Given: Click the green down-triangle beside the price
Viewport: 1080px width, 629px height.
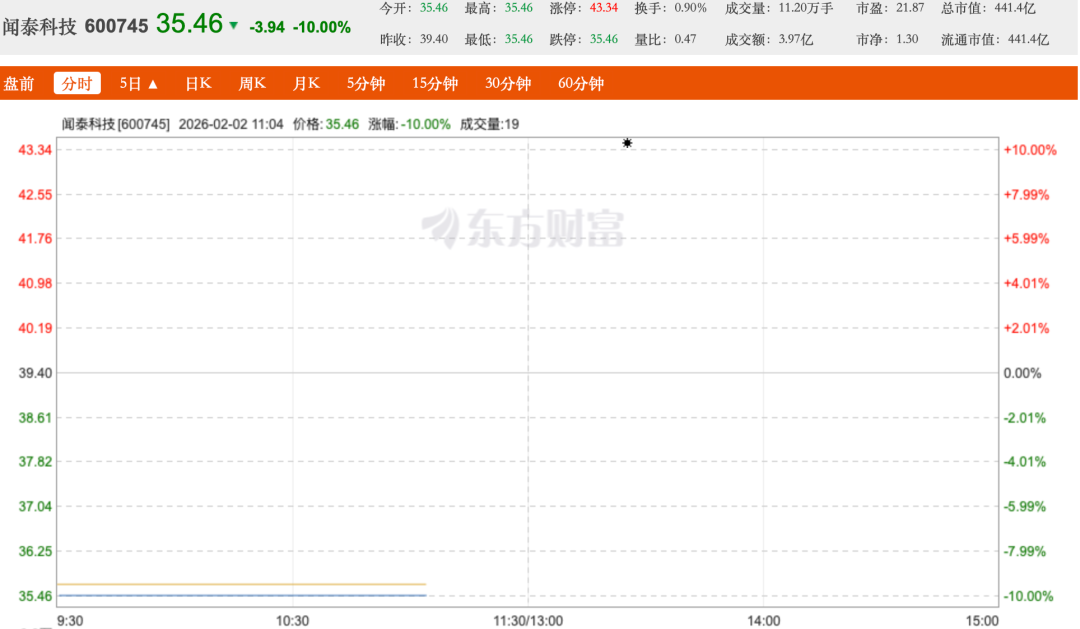Looking at the screenshot, I should coord(233,25).
